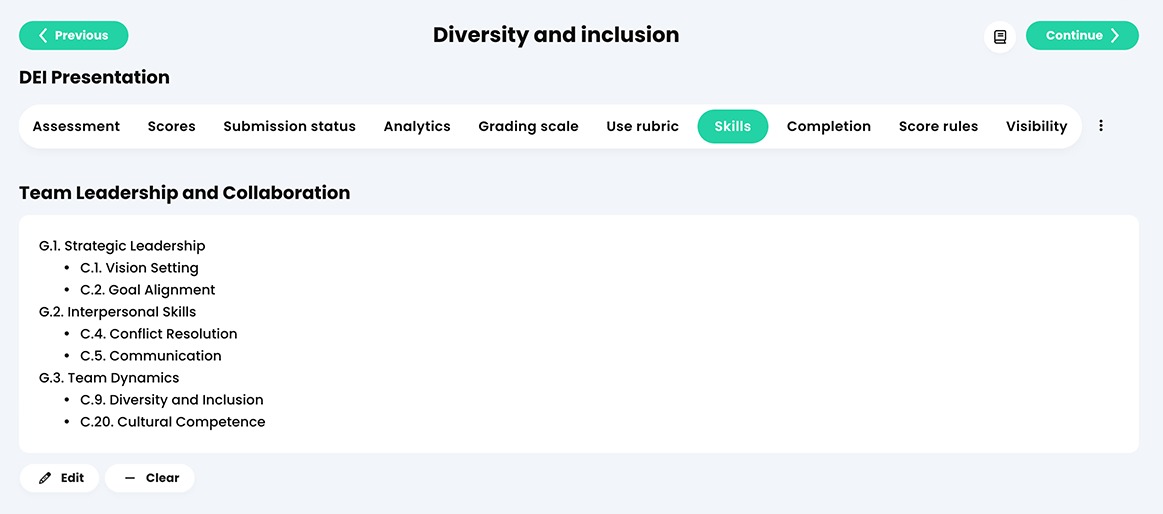Screen dimensions: 1163x514
Task: Open the Scores tab
Action: [x=171, y=126]
